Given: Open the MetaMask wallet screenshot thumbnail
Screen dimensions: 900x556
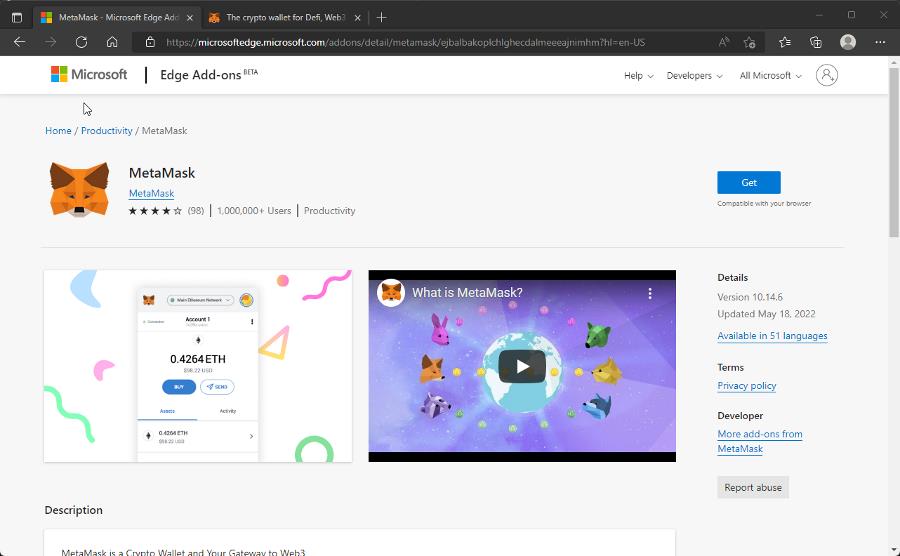Looking at the screenshot, I should 198,366.
